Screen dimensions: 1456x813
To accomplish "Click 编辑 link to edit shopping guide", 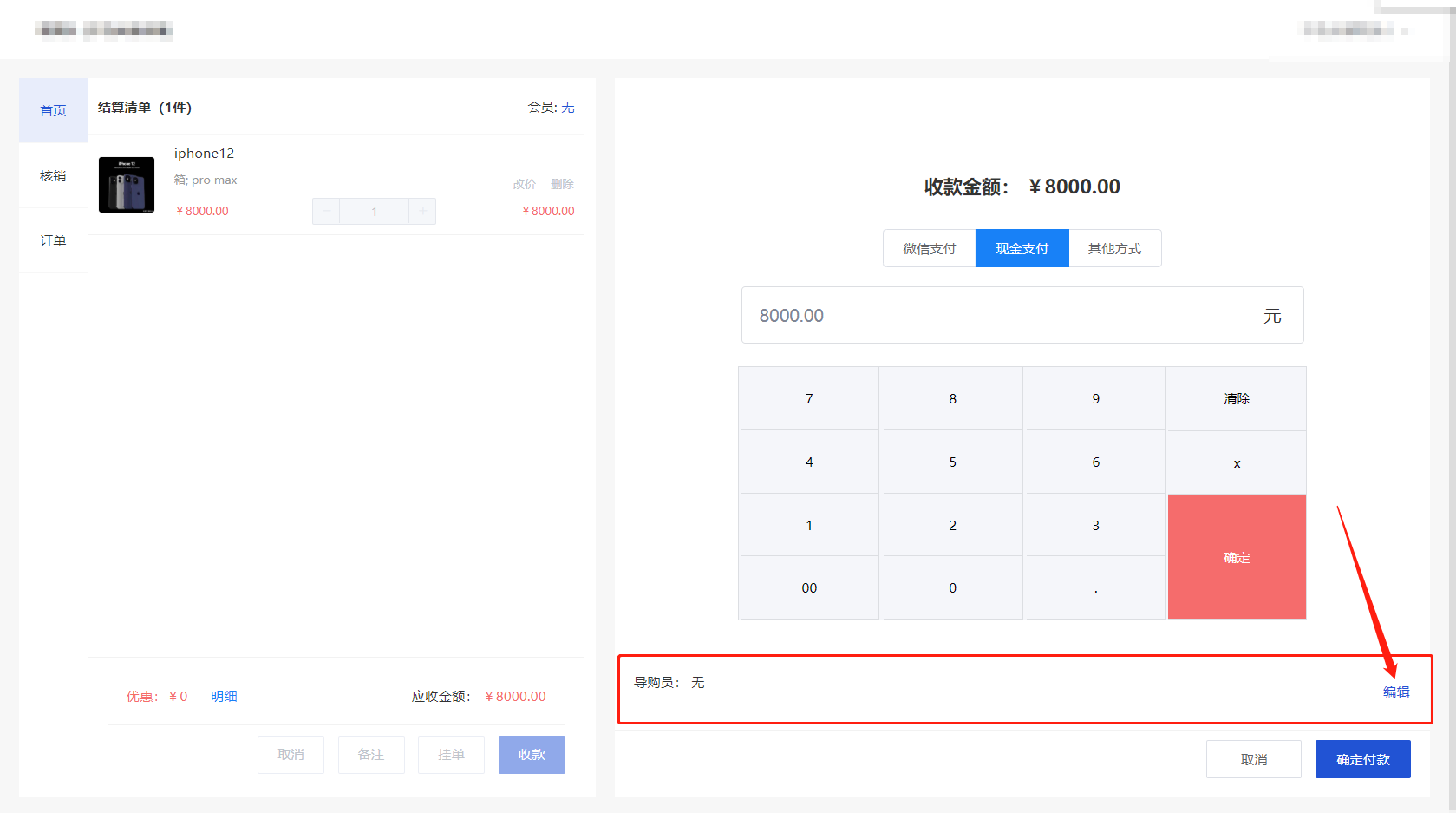I will (x=1395, y=692).
